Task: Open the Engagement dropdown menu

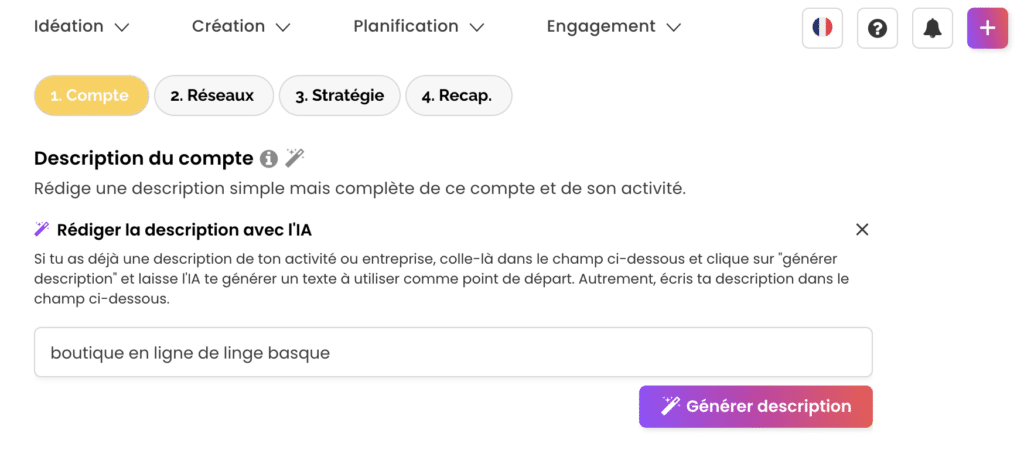Action: (613, 27)
